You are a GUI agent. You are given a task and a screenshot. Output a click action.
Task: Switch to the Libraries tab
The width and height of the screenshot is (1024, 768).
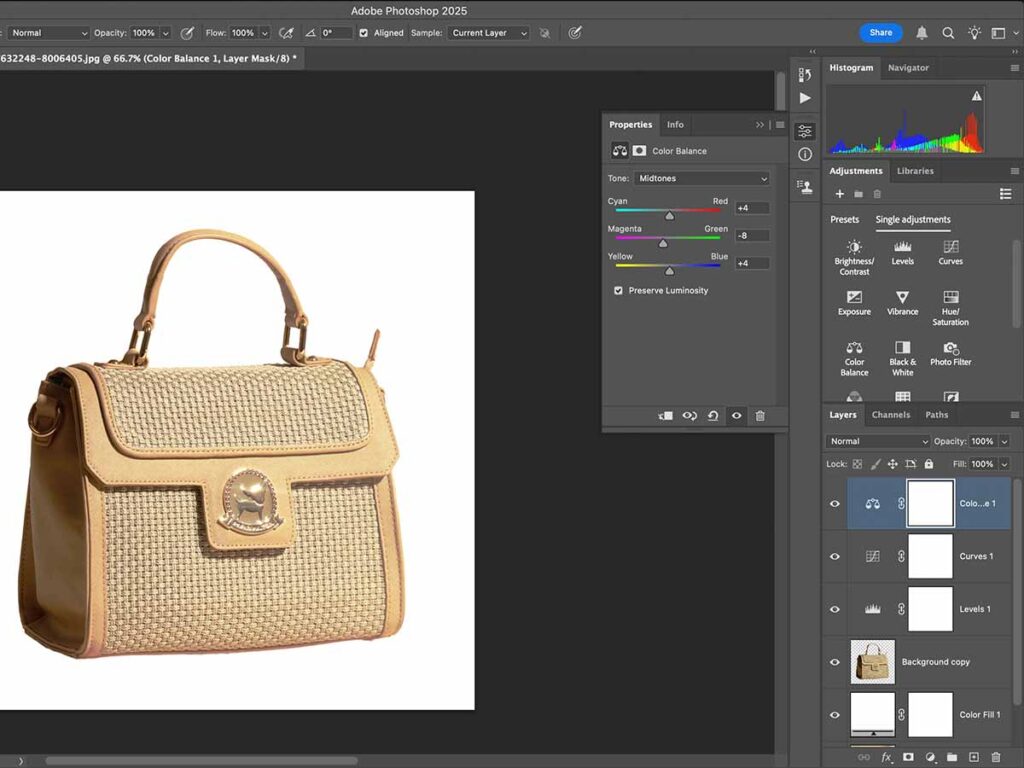pos(915,170)
